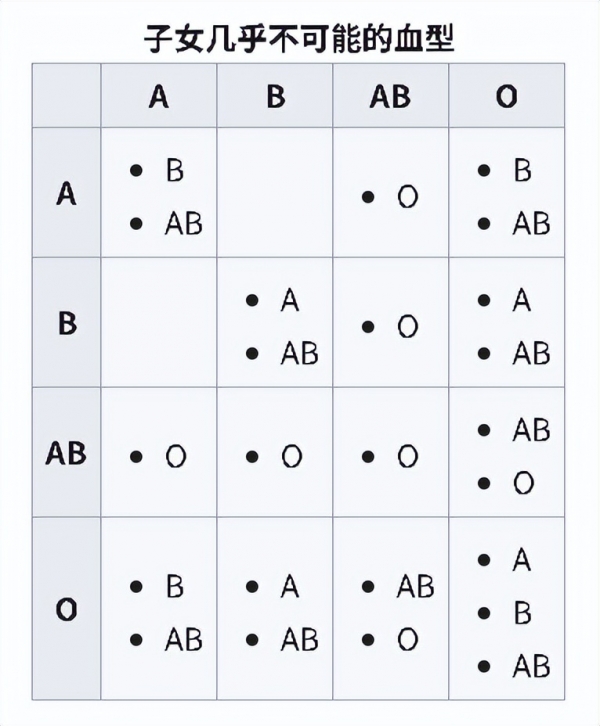600x726 pixels.
Task: Click the empty cell in row B, column A
Action: click(x=158, y=323)
